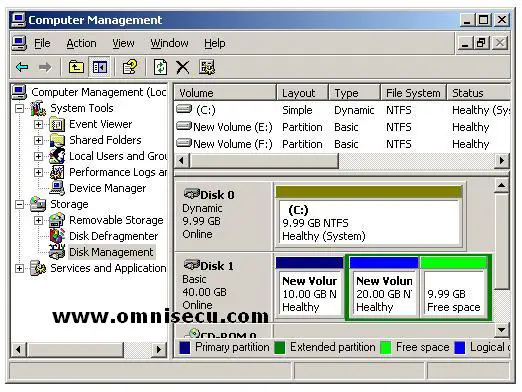Click the Forward arrow toolbar icon
Screen dimensions: 522x392
click(45, 67)
